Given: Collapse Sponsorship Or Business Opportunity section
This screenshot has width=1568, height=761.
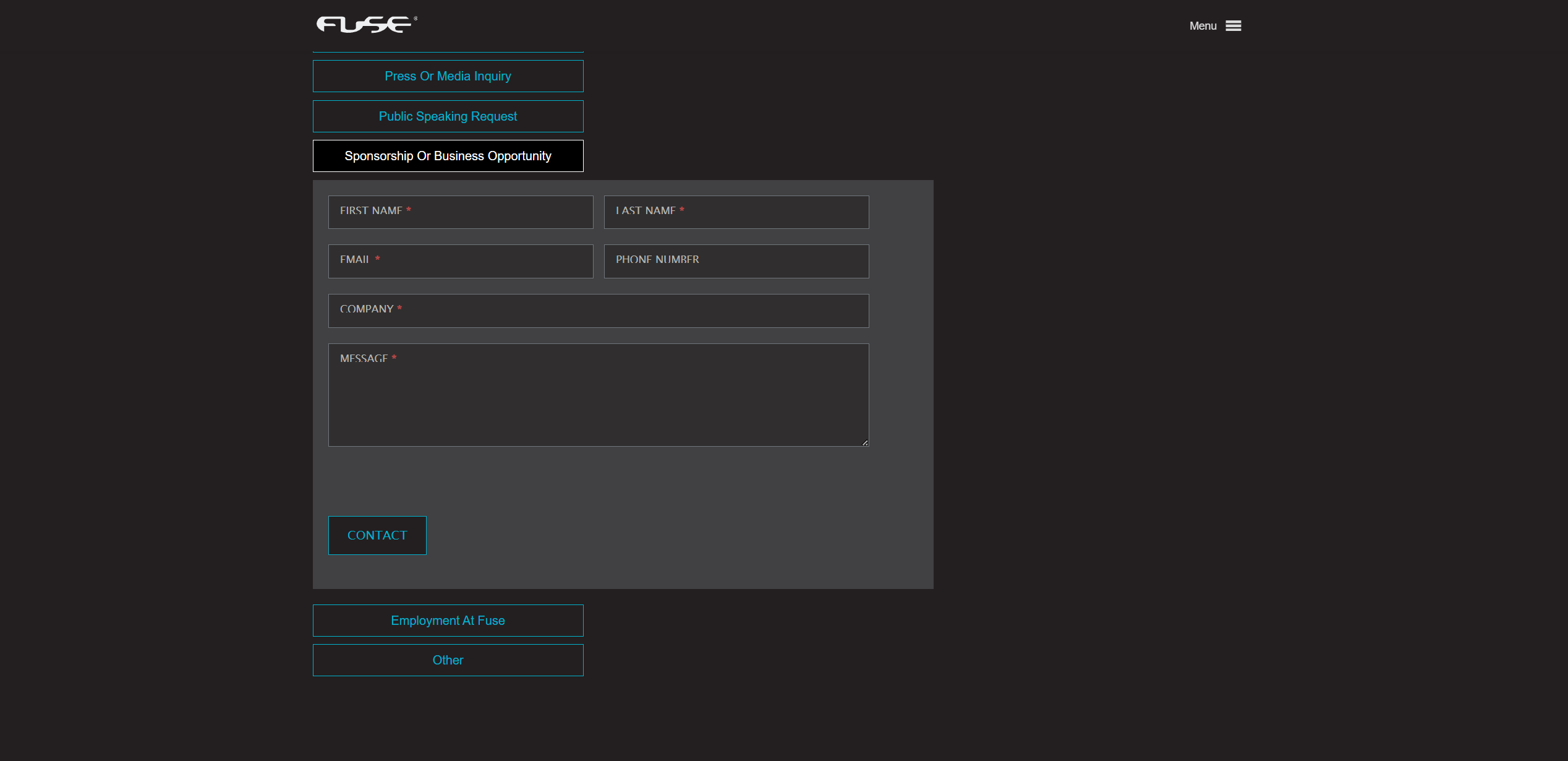Looking at the screenshot, I should [448, 156].
